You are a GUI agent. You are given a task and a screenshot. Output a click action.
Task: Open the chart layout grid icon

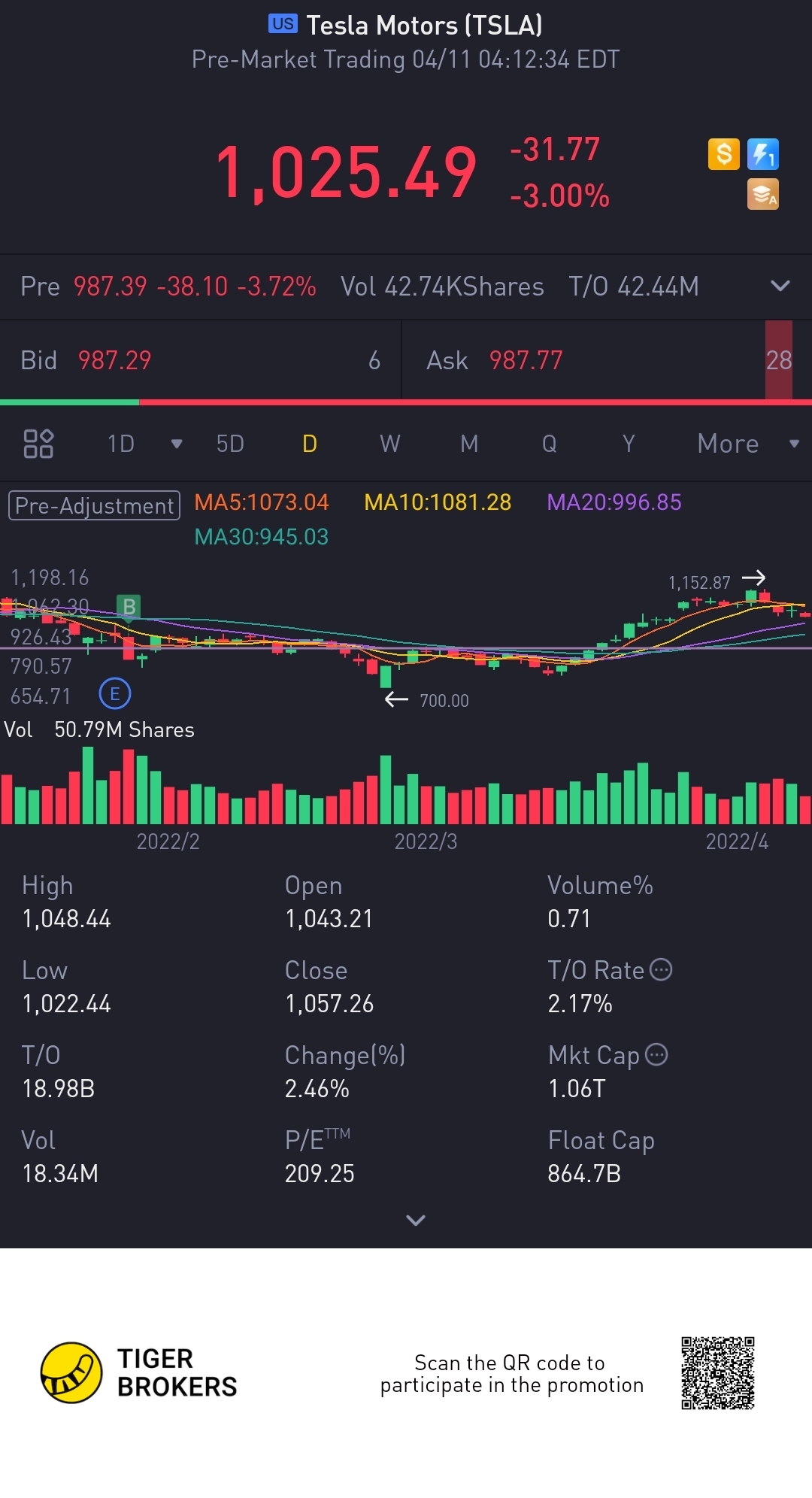point(38,444)
